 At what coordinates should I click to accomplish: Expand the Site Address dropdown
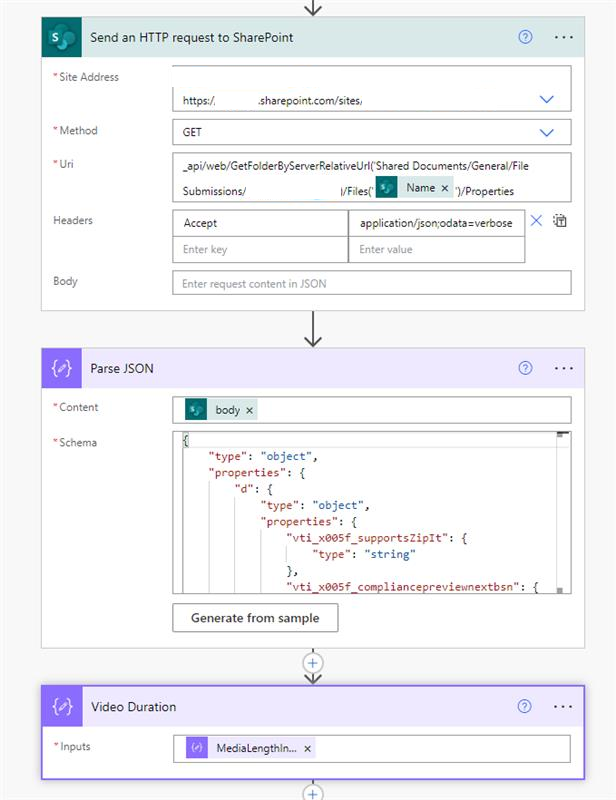(x=547, y=99)
